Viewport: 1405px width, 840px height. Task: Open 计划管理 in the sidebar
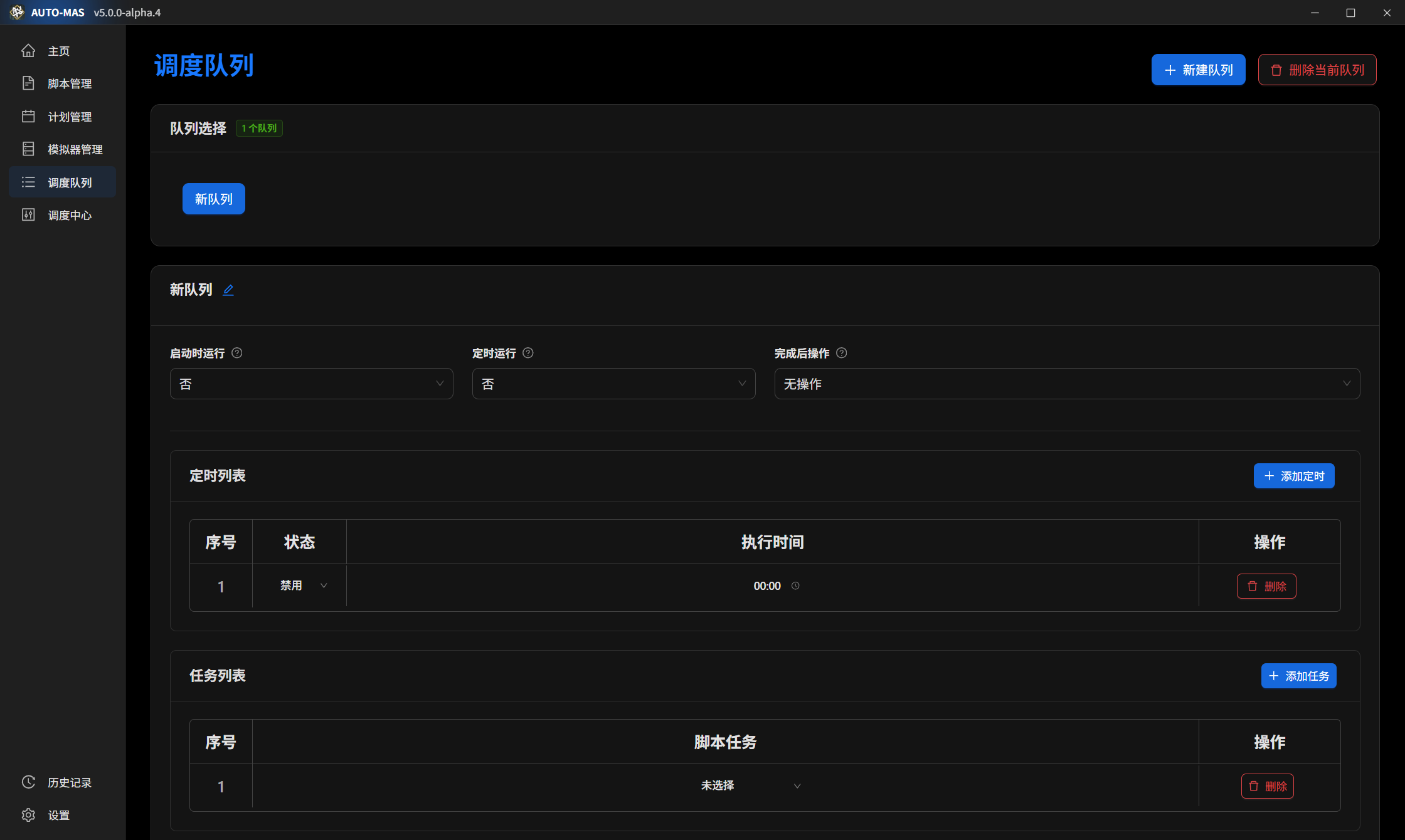70,116
